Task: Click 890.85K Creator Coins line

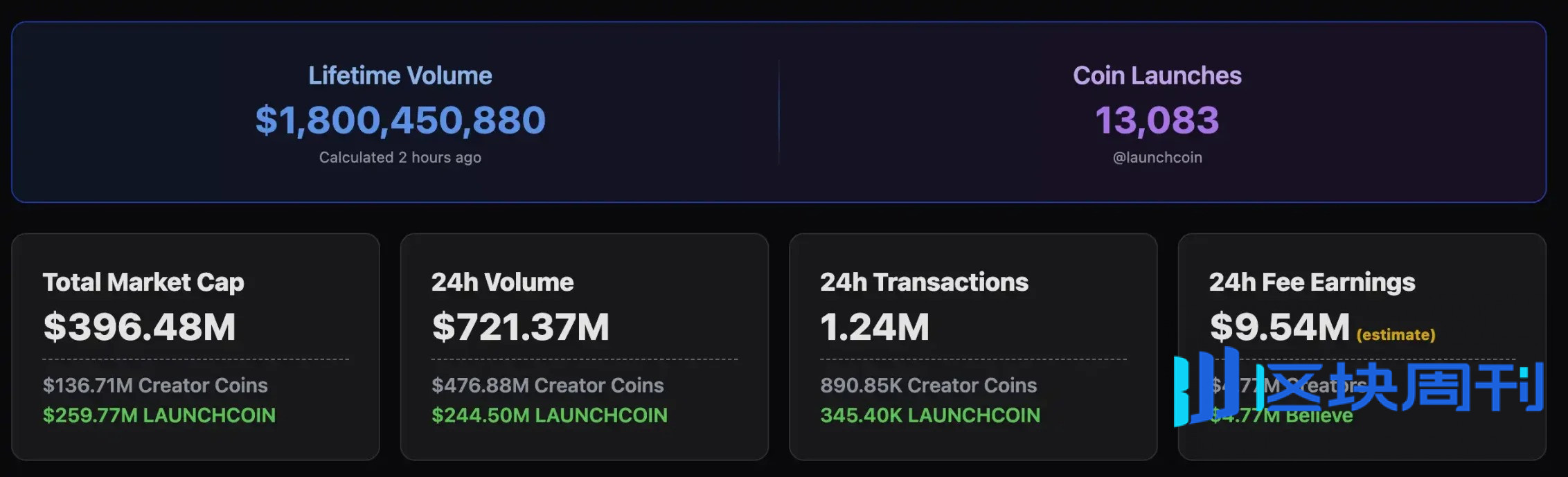Action: click(x=929, y=385)
